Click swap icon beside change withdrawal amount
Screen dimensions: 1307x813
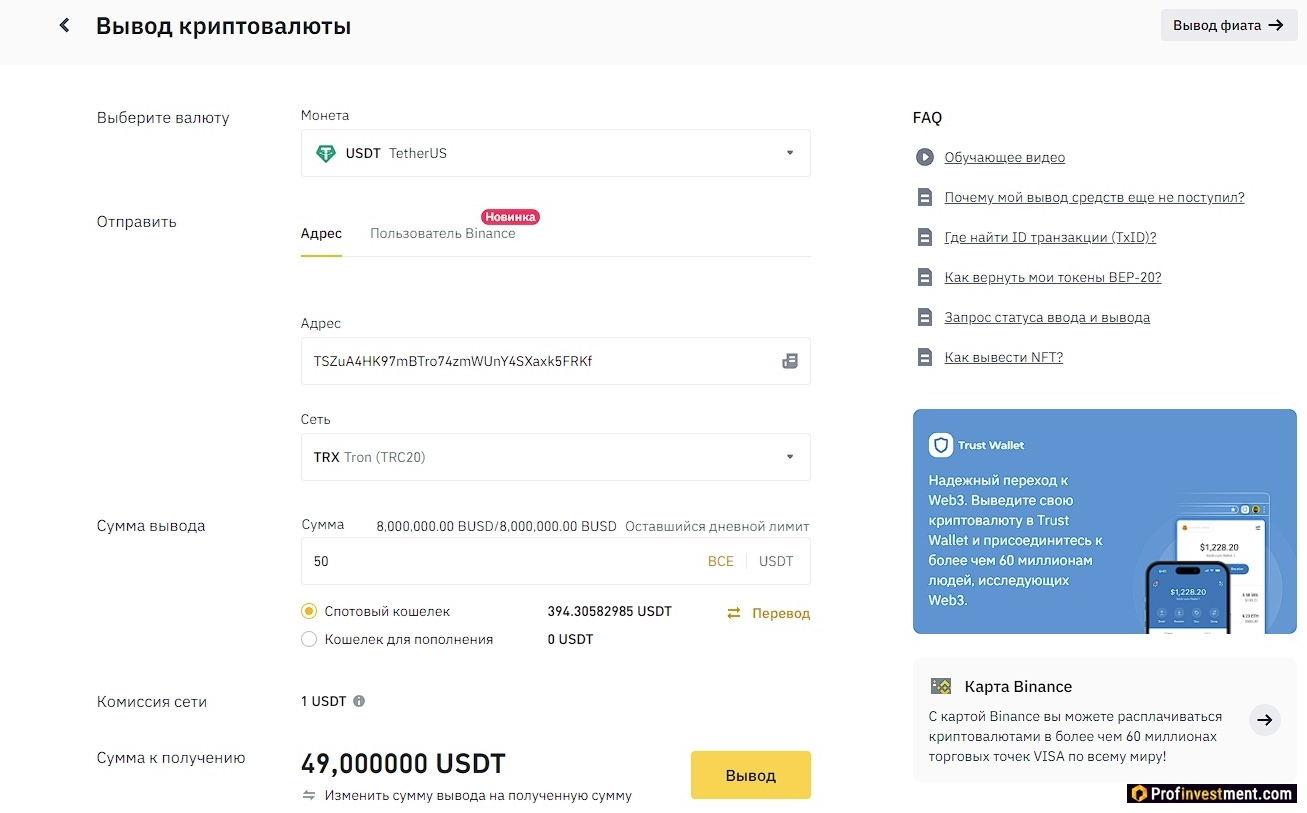point(309,796)
